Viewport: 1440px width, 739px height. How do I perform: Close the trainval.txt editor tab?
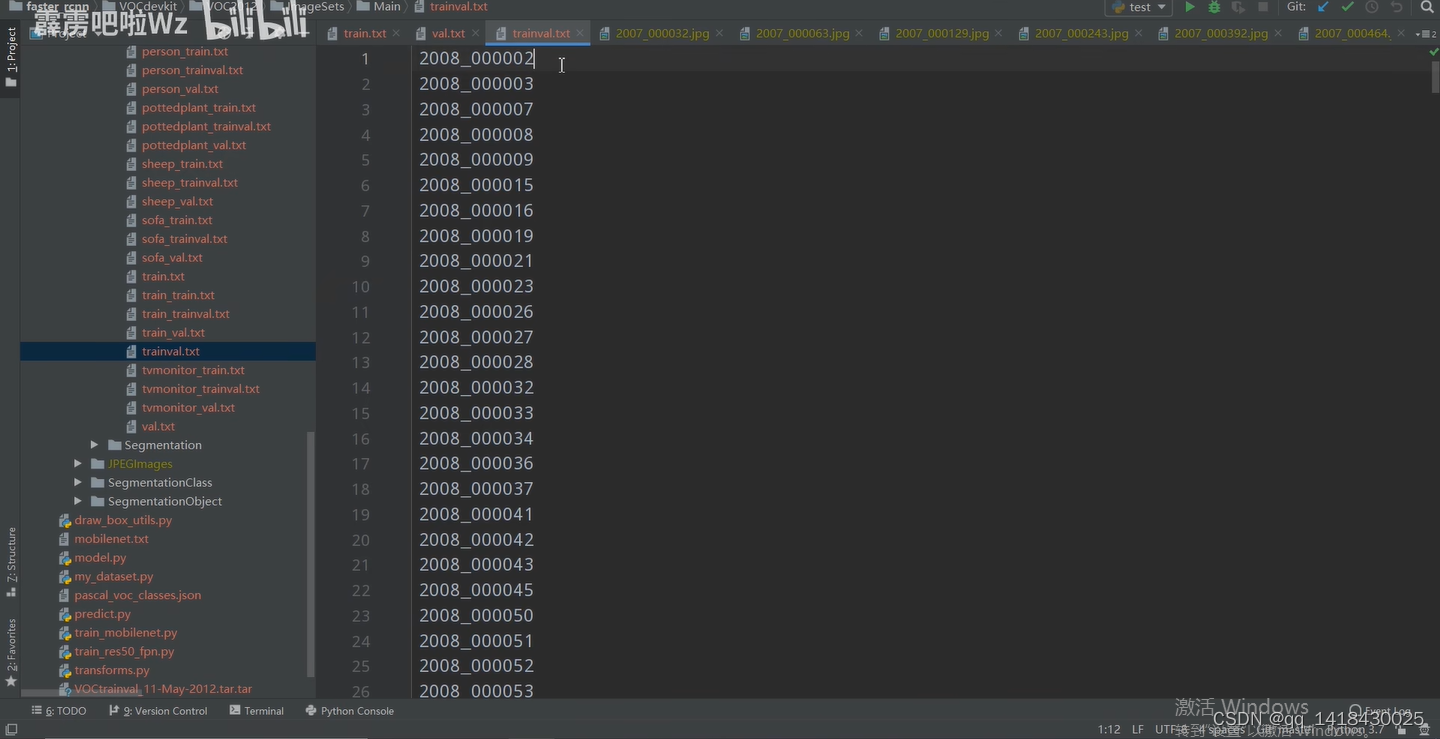[x=580, y=33]
